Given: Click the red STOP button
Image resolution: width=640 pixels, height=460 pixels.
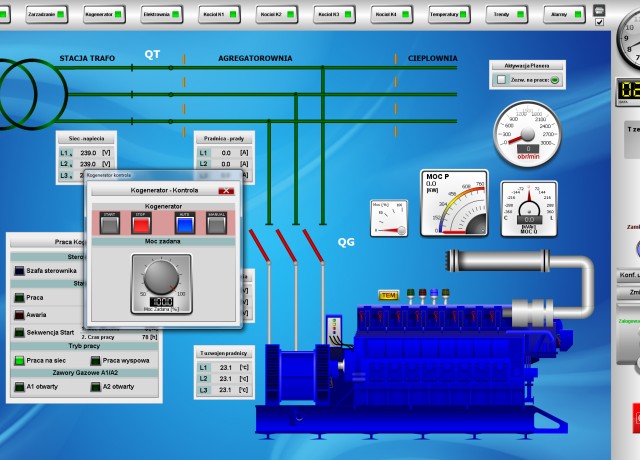Looking at the screenshot, I should tap(141, 223).
